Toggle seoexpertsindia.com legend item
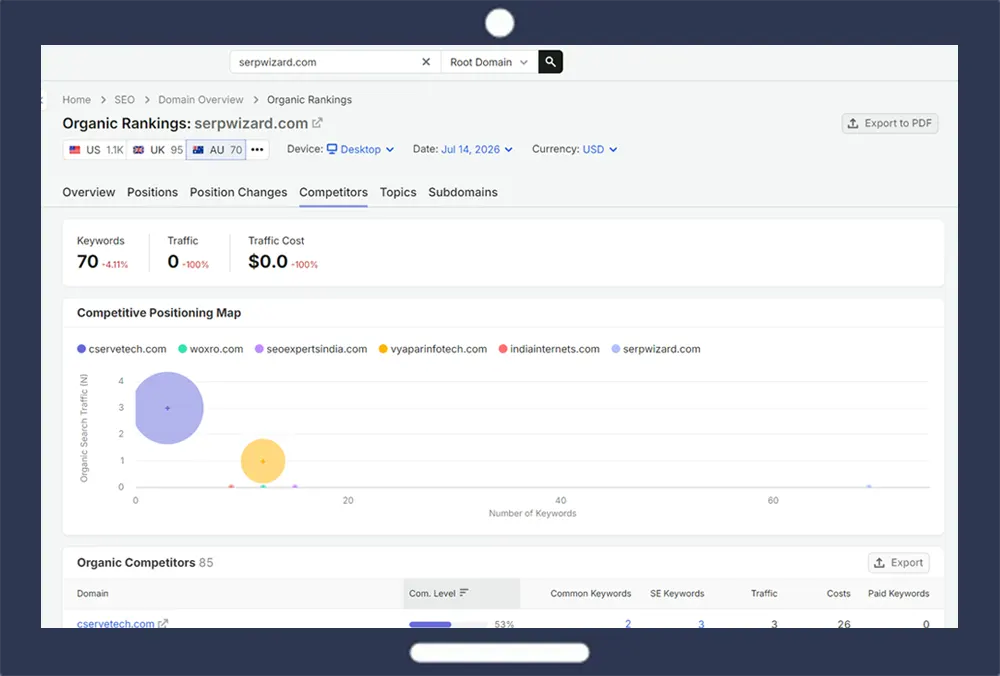This screenshot has height=676, width=1000. pos(311,349)
